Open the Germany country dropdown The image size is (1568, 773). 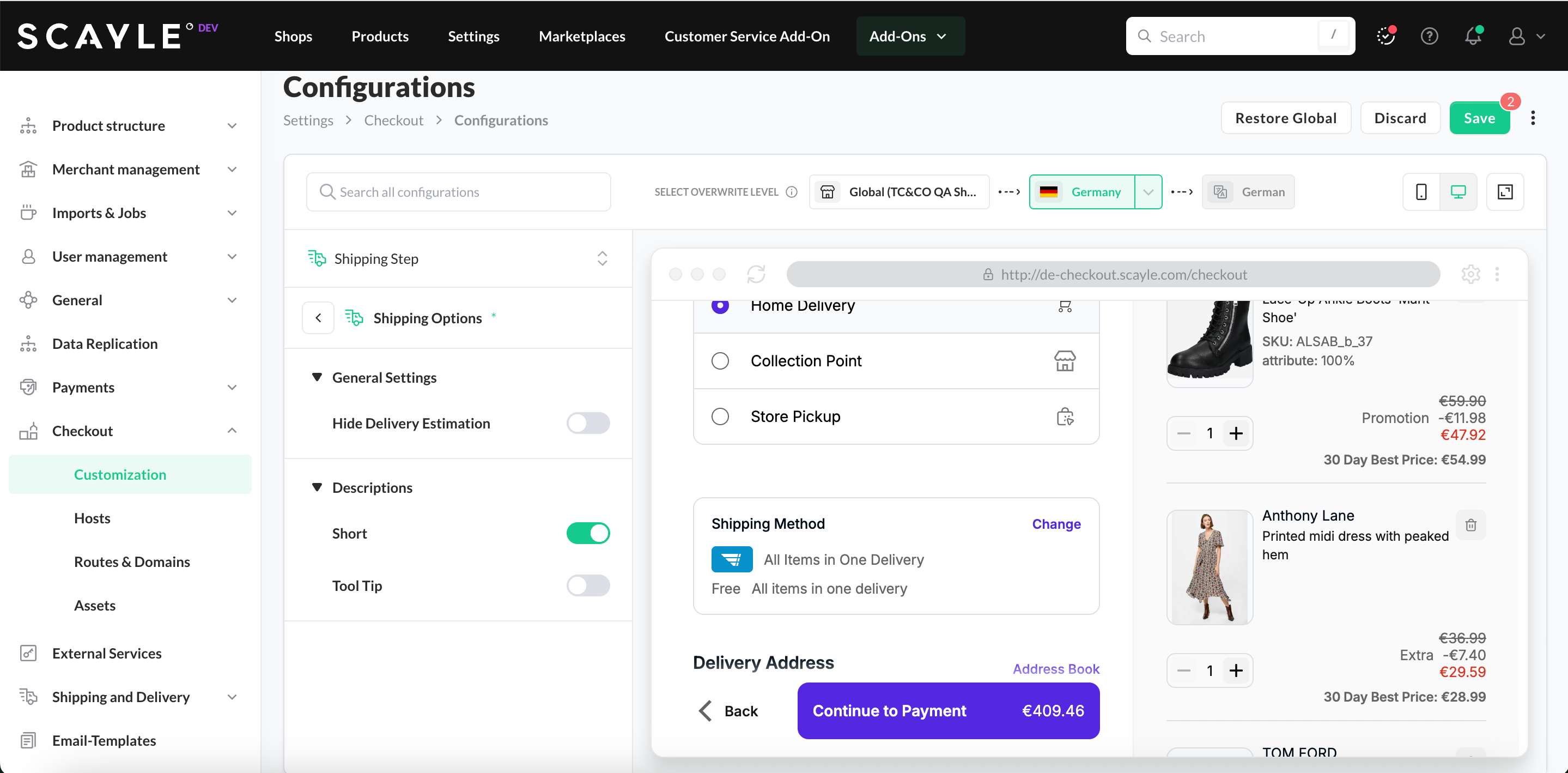(x=1148, y=192)
